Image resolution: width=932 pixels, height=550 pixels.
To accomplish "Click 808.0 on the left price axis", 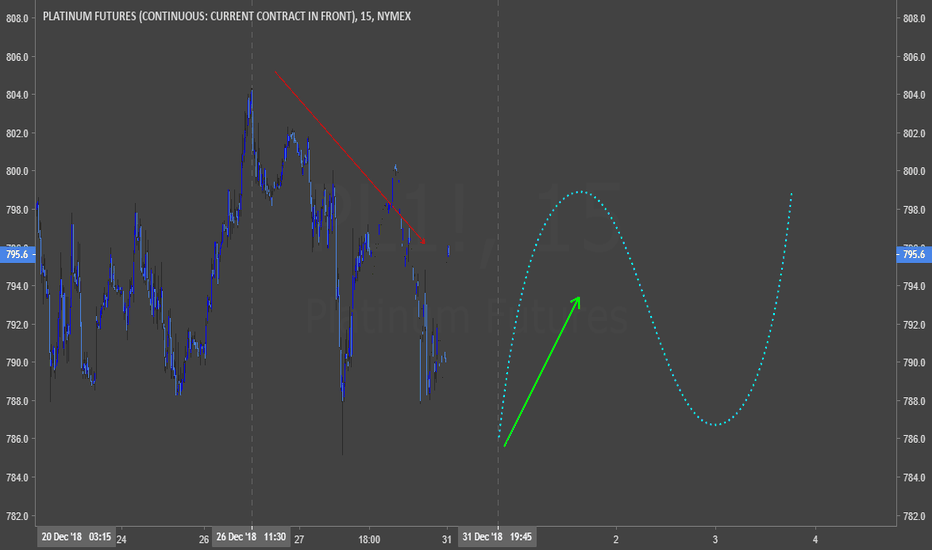I will coord(17,18).
